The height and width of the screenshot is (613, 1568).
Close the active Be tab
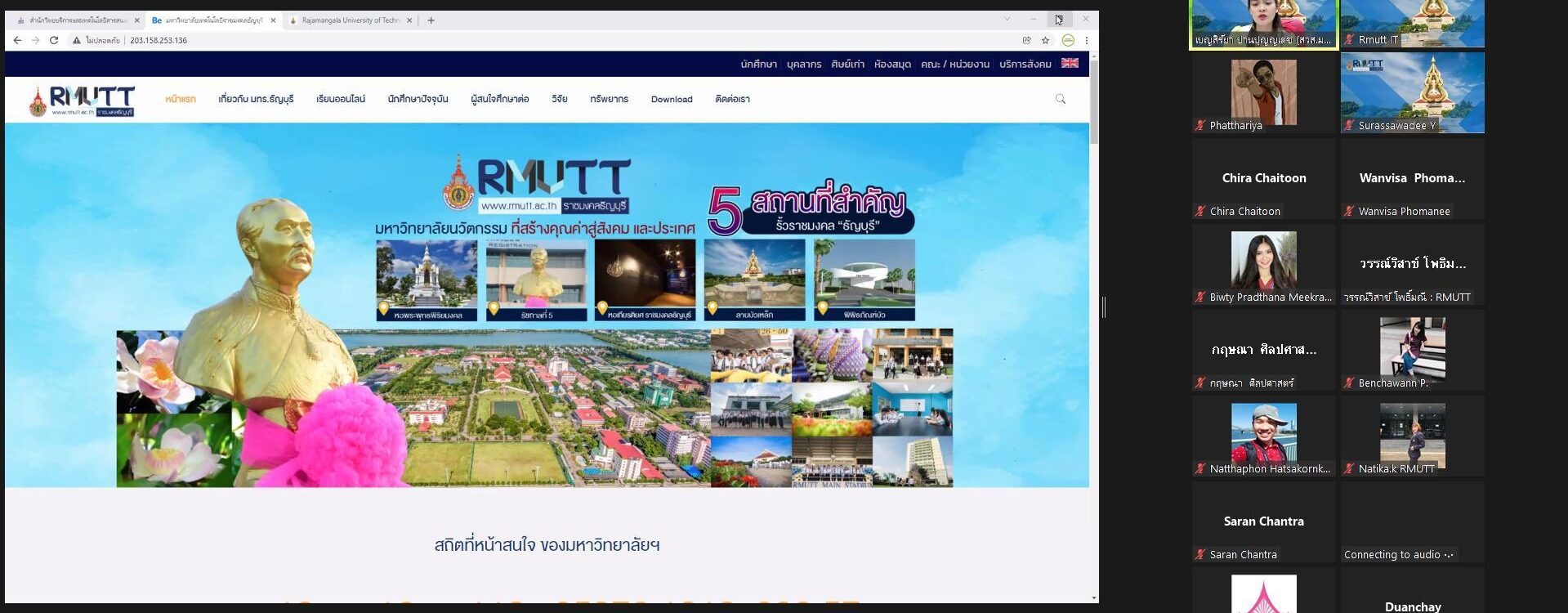272,20
